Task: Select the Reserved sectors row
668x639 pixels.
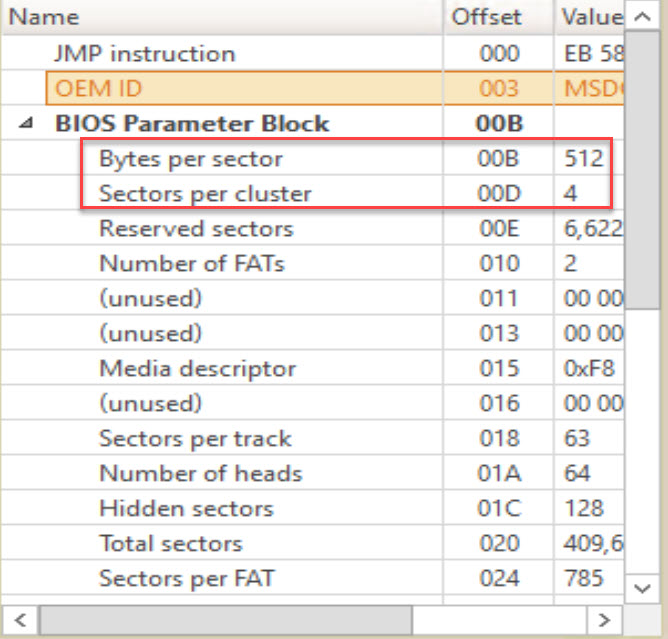Action: [x=196, y=229]
